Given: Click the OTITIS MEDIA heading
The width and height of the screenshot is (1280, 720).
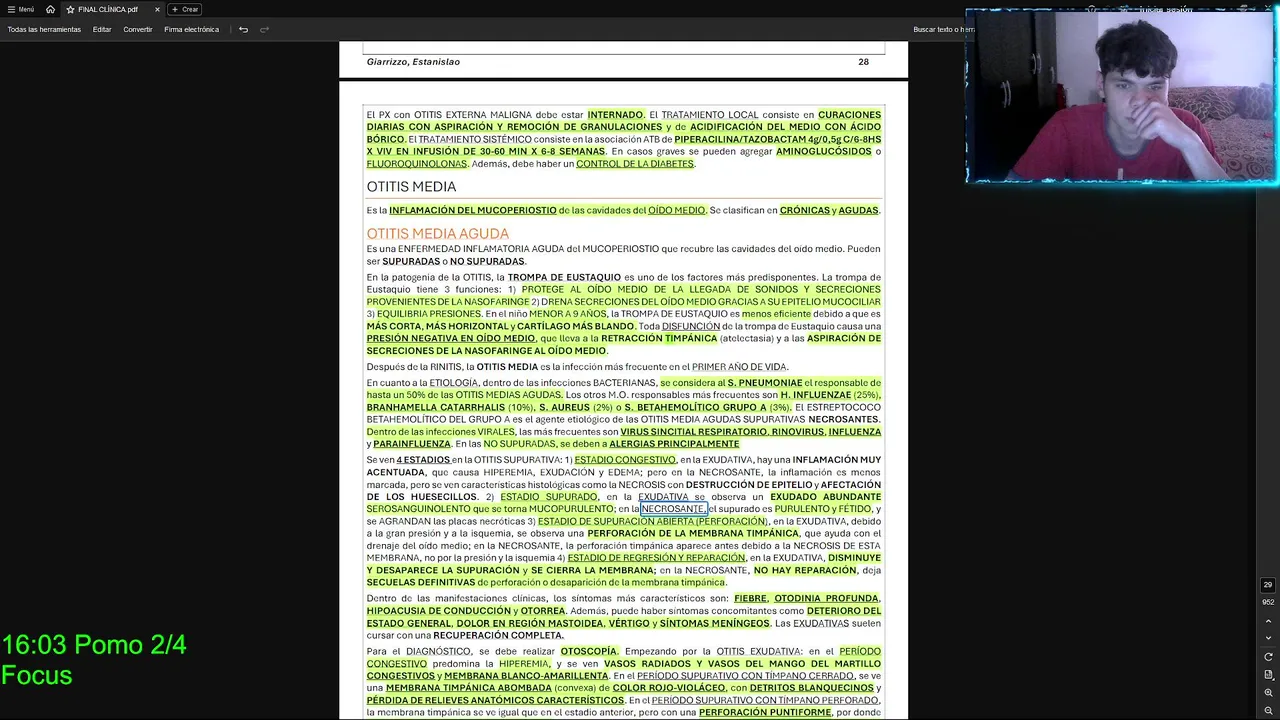Looking at the screenshot, I should [411, 187].
